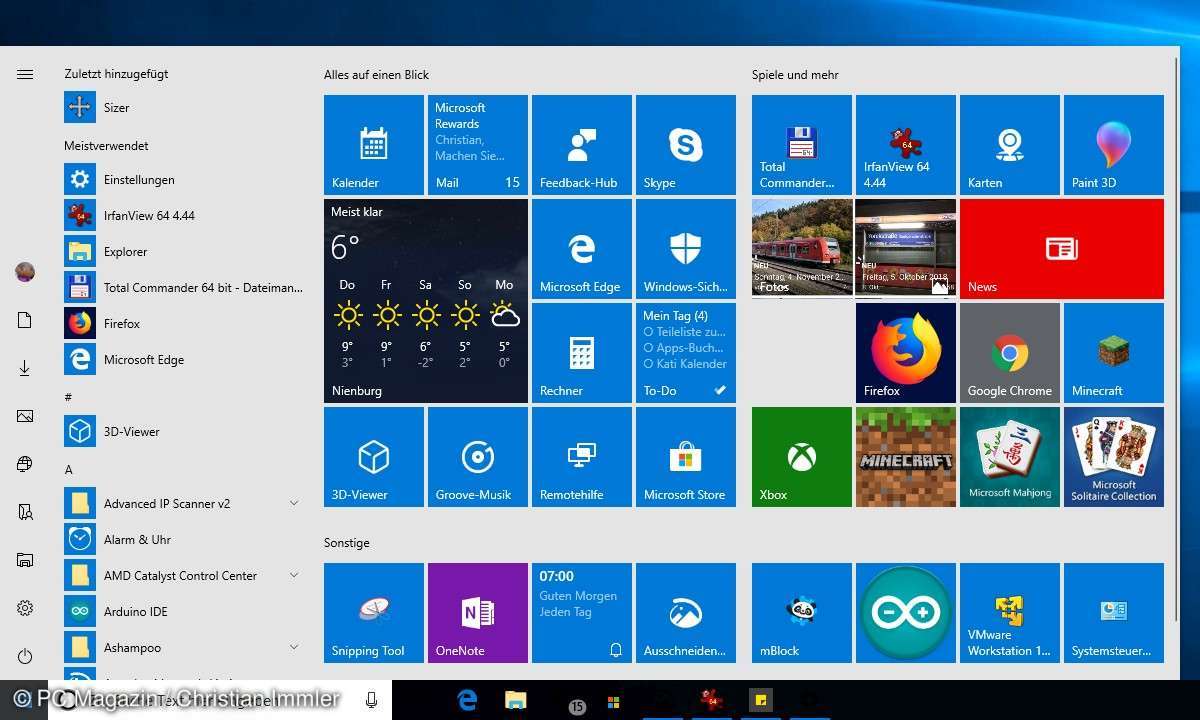
Task: Open Microsoft Edge from the taskbar
Action: pyautogui.click(x=467, y=700)
